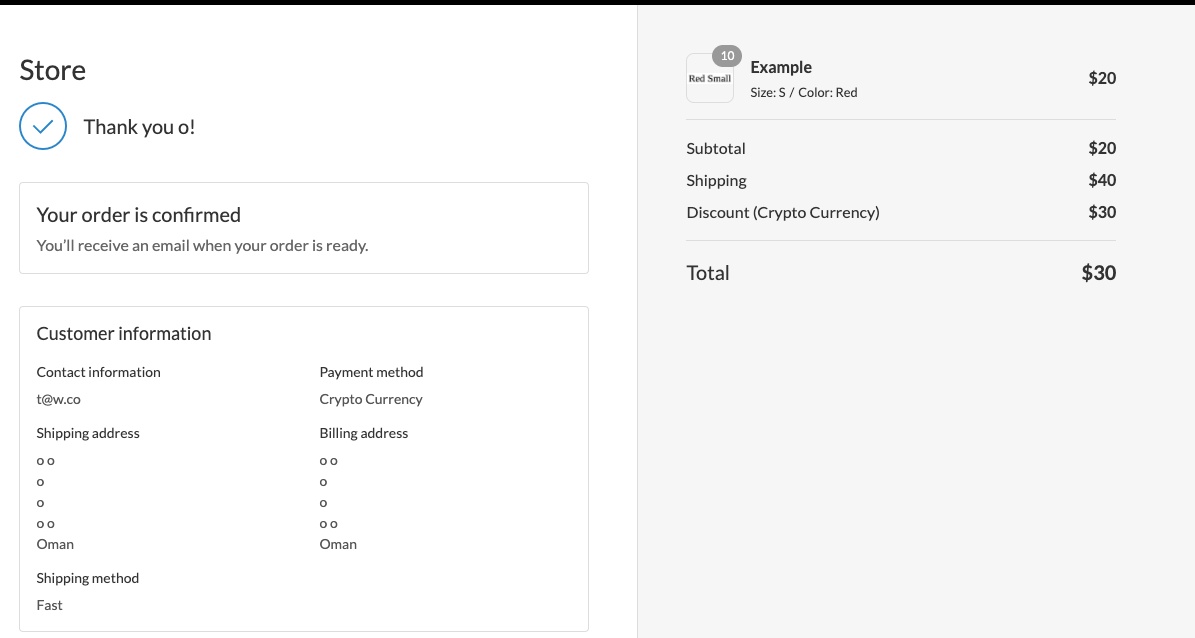Click the Total amount $30
The height and width of the screenshot is (638, 1195).
coord(1099,273)
